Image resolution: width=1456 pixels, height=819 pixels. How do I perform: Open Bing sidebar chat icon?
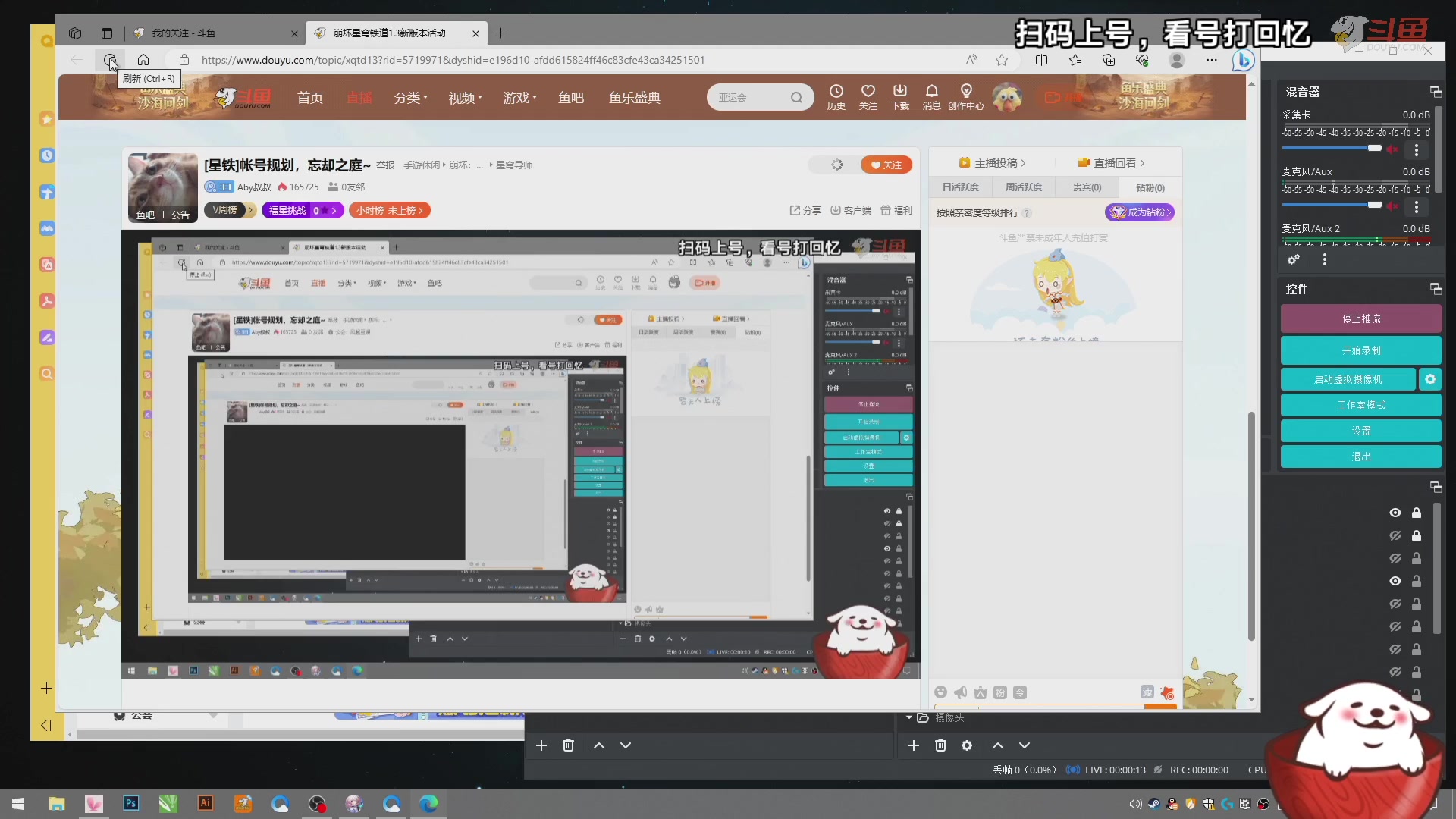pyautogui.click(x=1243, y=60)
